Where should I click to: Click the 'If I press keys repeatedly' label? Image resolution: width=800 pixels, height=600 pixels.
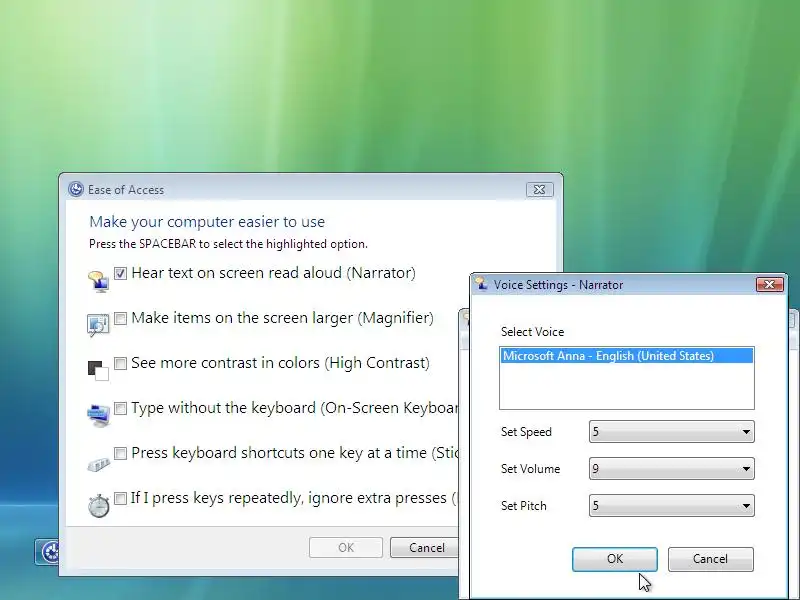click(x=294, y=497)
